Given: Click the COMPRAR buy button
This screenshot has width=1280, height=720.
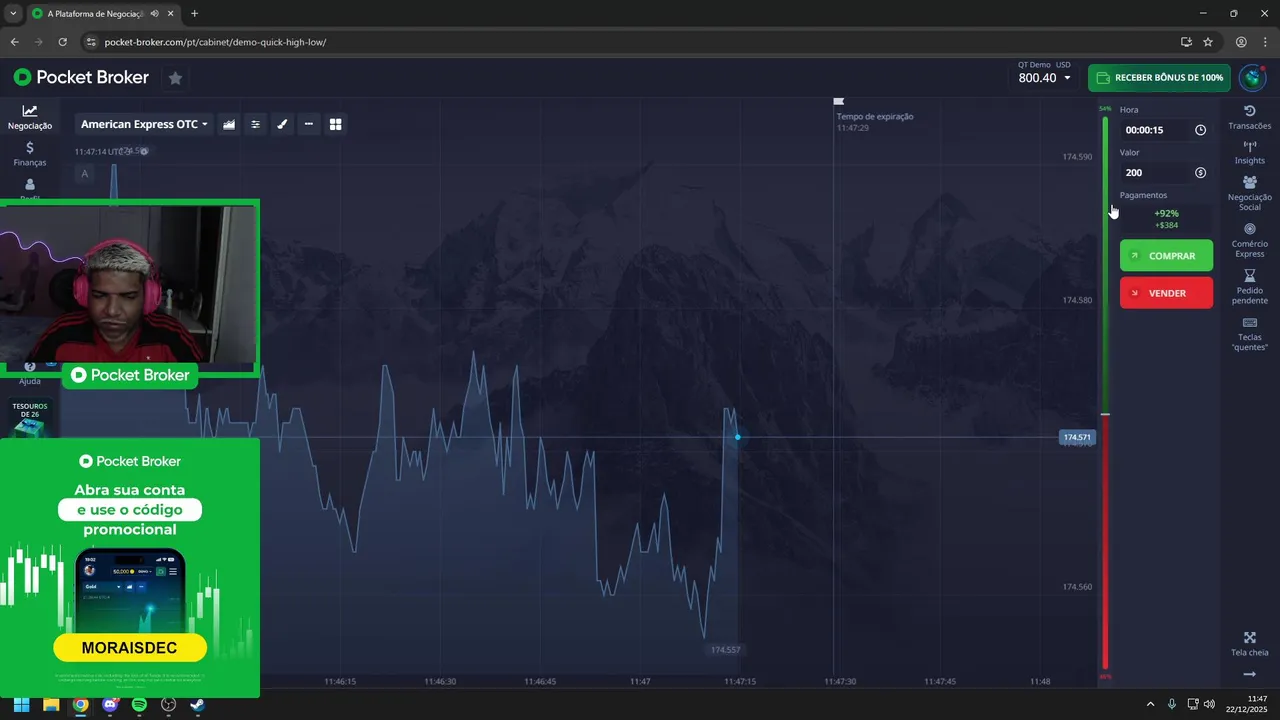Looking at the screenshot, I should click(1166, 256).
